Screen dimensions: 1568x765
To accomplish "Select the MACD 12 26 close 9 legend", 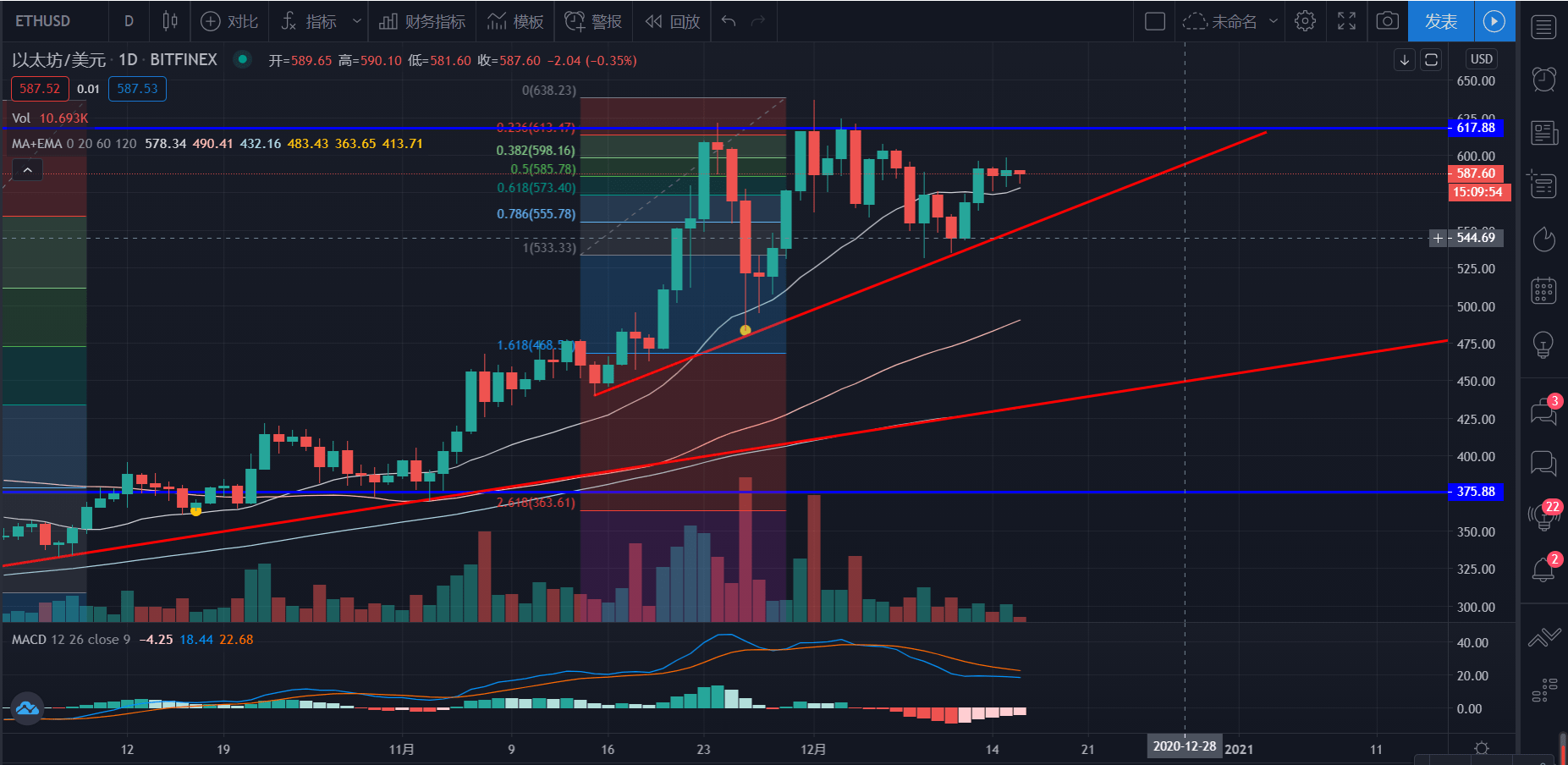I will point(132,640).
